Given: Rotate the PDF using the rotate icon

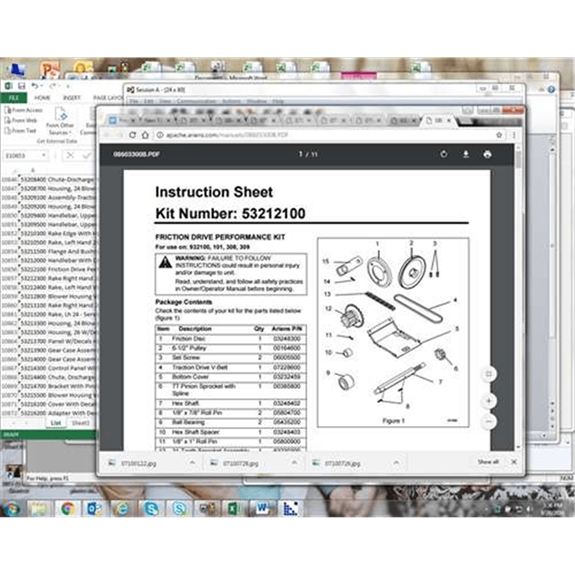Looking at the screenshot, I should [444, 154].
